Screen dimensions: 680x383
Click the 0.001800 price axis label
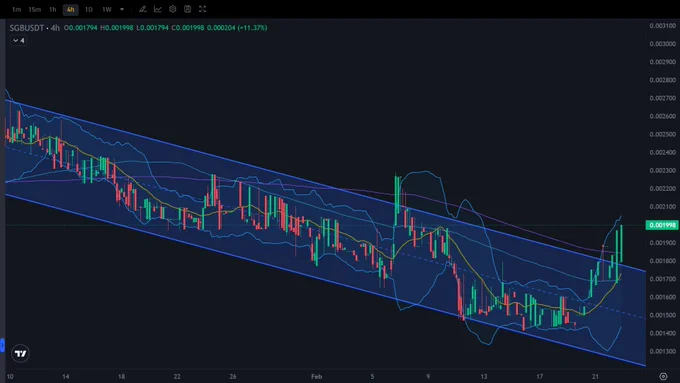[x=663, y=261]
